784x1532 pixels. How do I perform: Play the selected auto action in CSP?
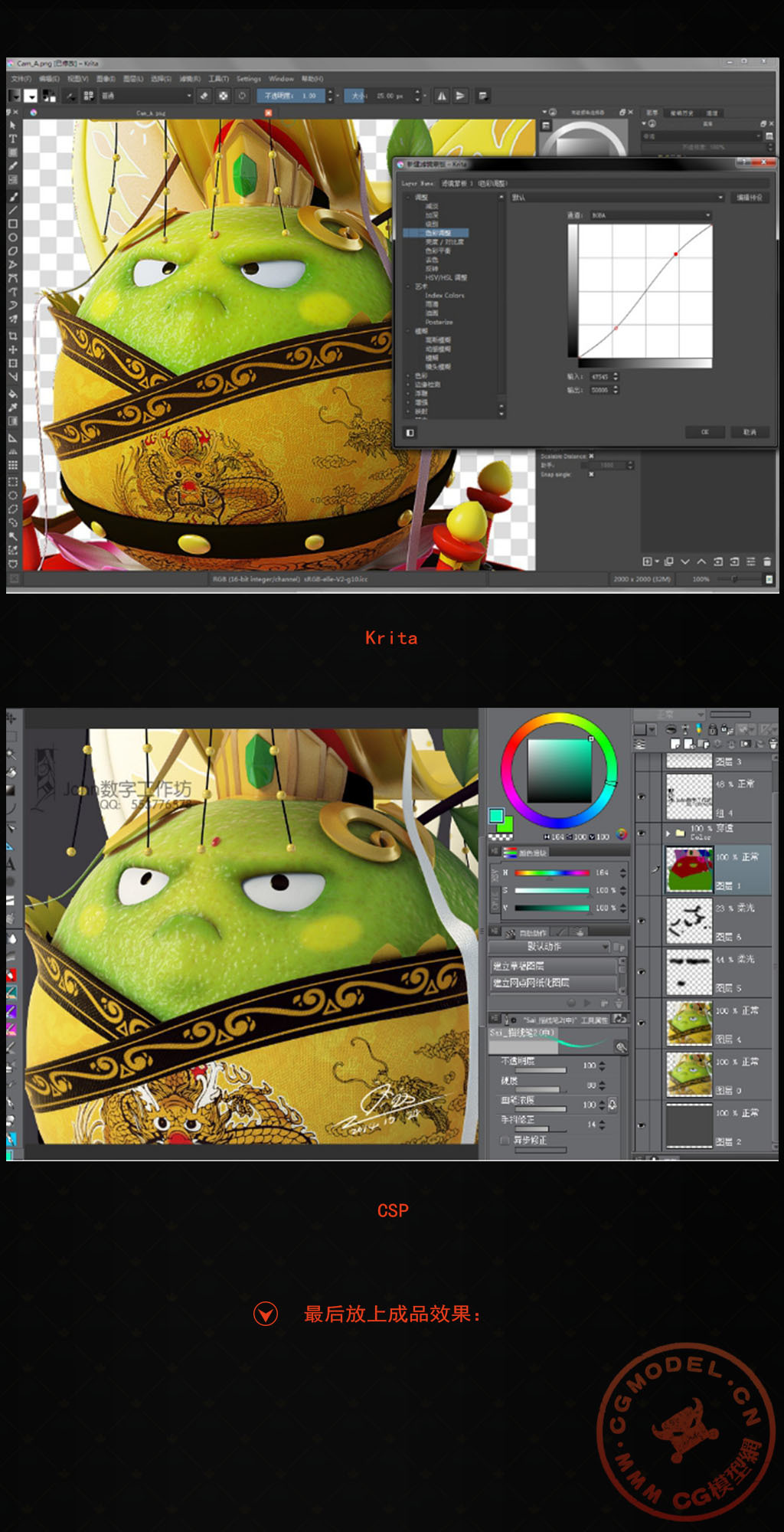(587, 1003)
